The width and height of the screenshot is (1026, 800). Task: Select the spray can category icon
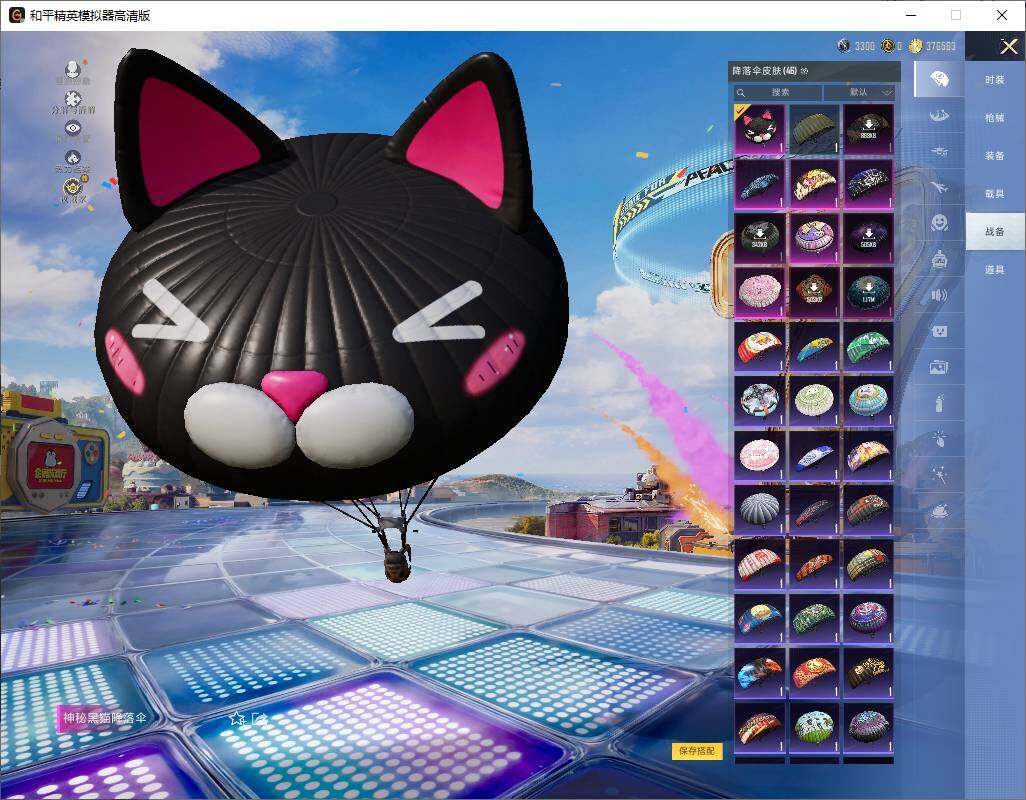coord(939,403)
